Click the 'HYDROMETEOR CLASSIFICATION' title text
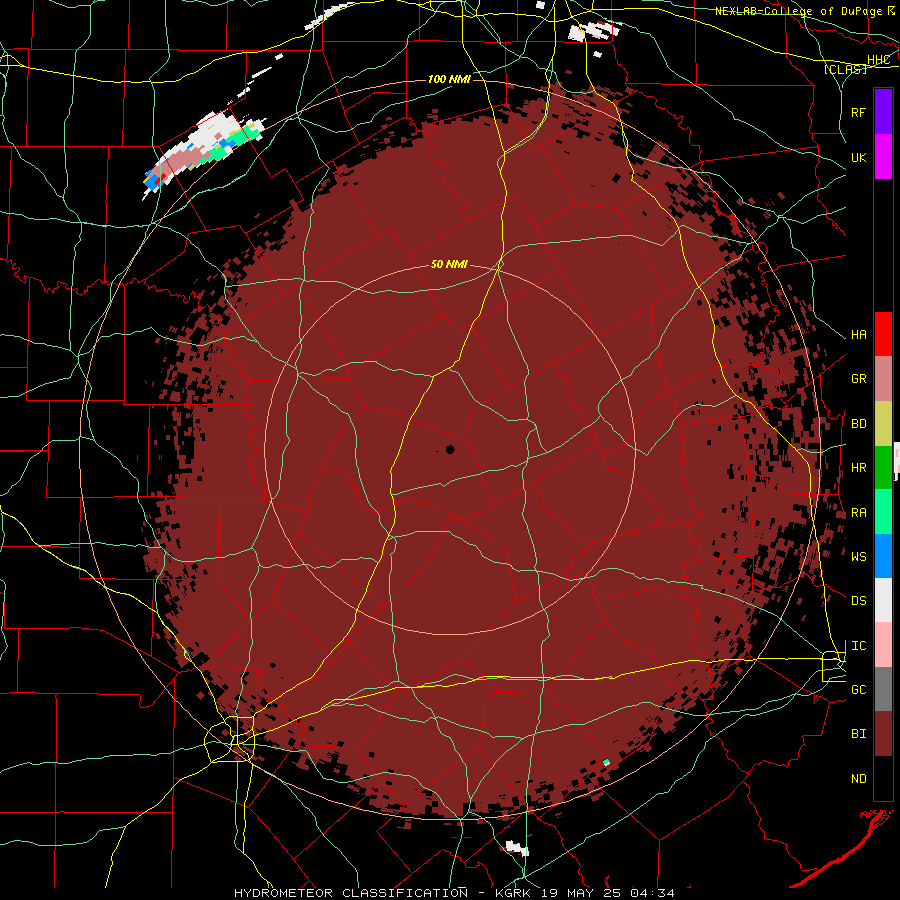Image resolution: width=900 pixels, height=900 pixels. click(351, 893)
